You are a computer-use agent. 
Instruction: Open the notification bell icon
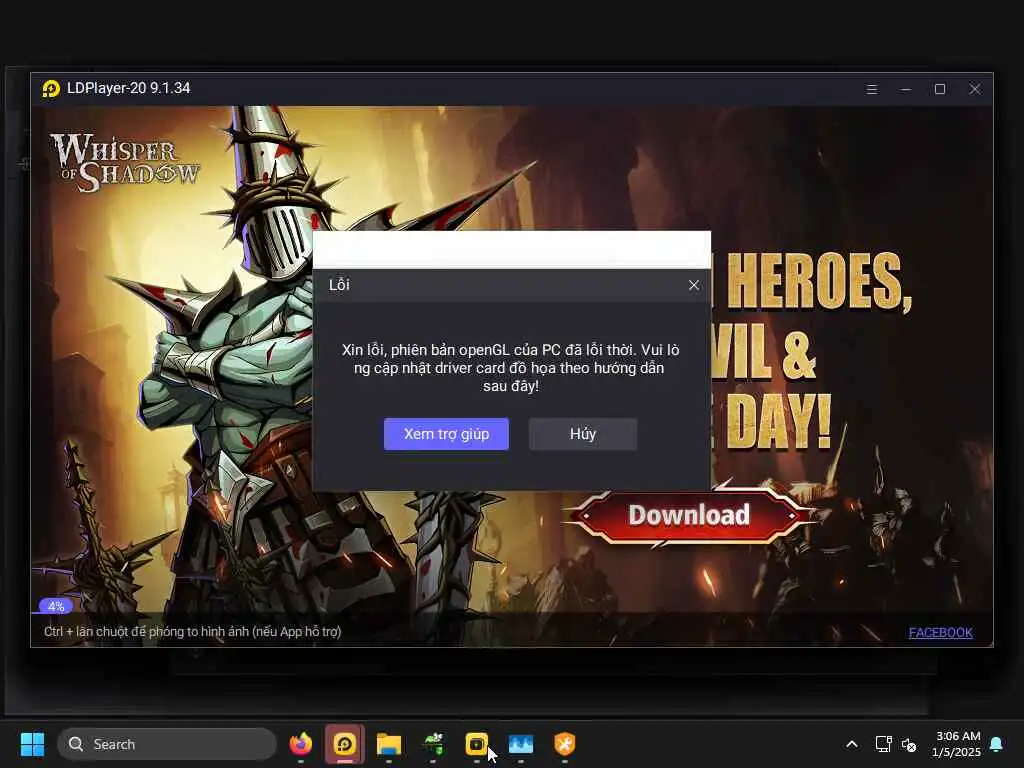coord(997,744)
